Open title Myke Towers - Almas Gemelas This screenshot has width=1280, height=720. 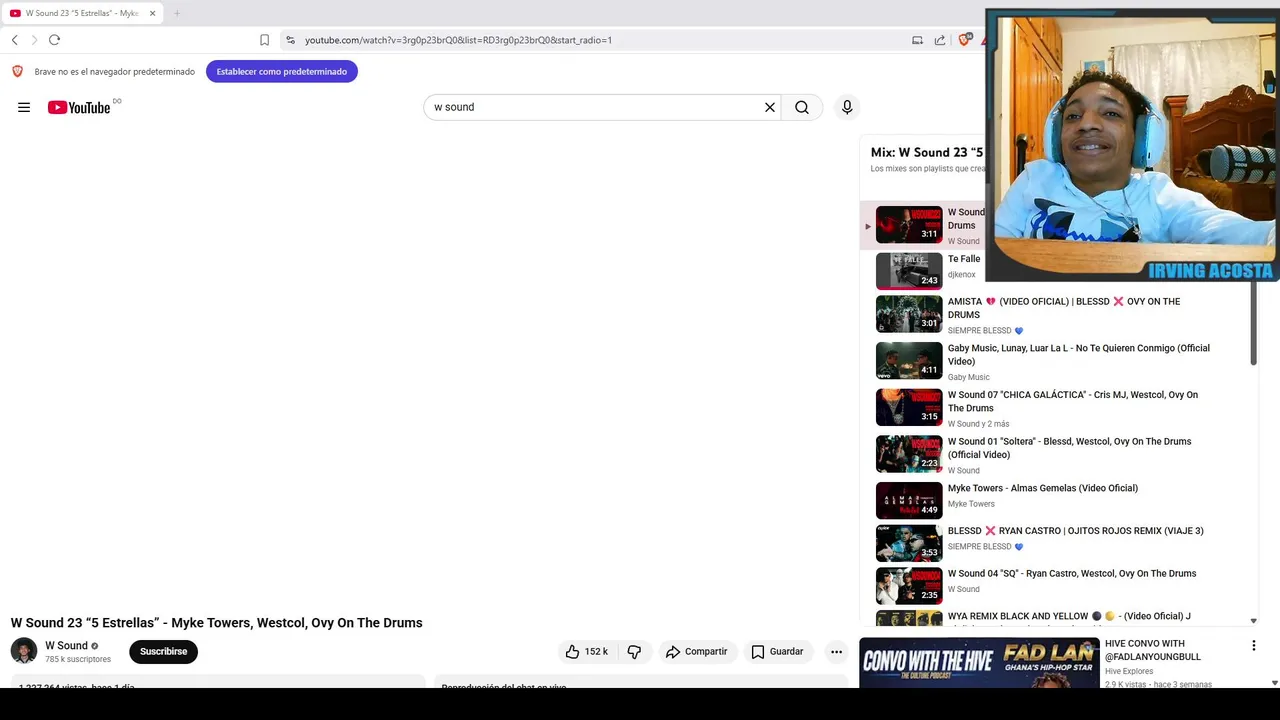pyautogui.click(x=1043, y=488)
